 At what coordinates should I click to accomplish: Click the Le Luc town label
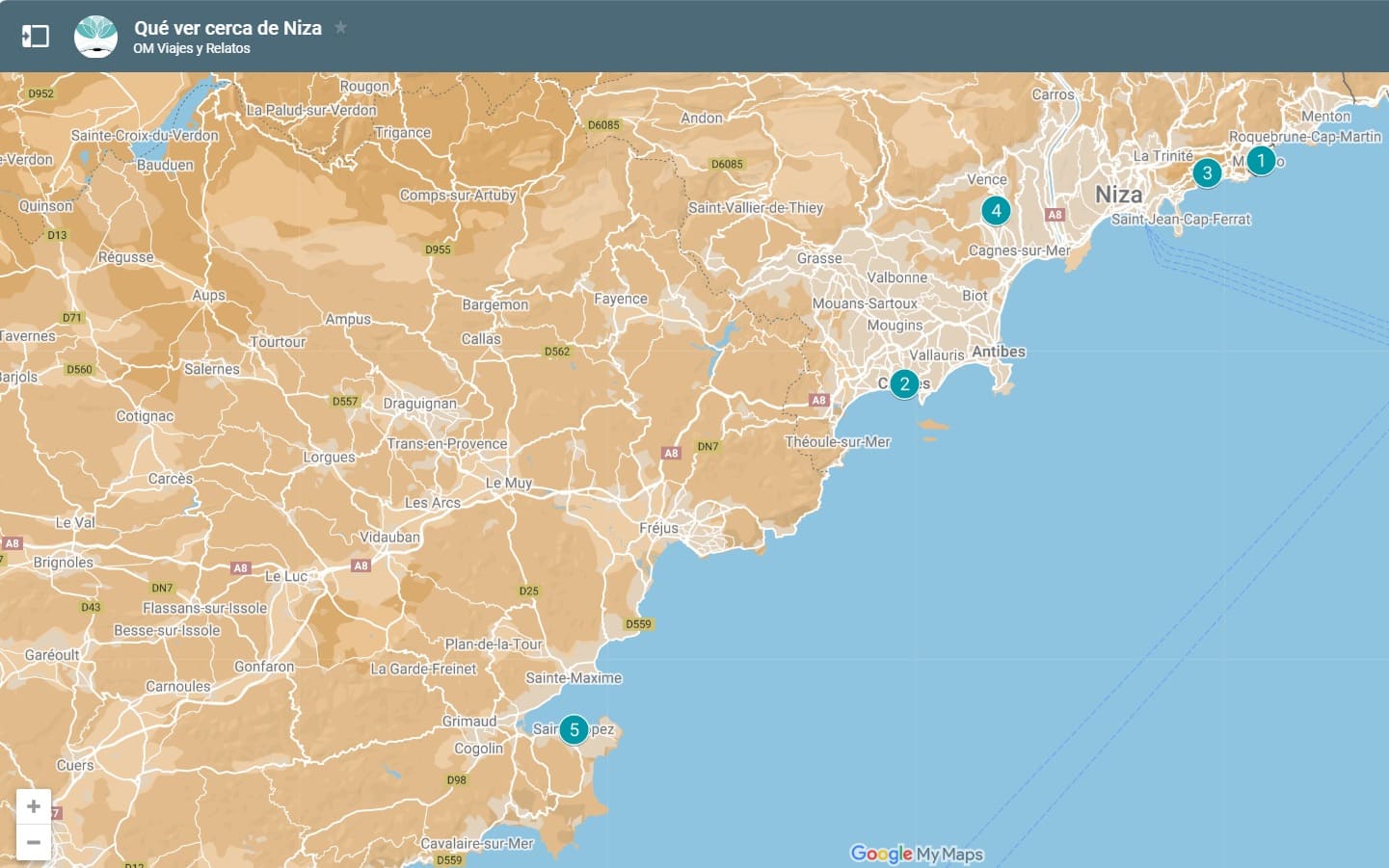point(286,576)
